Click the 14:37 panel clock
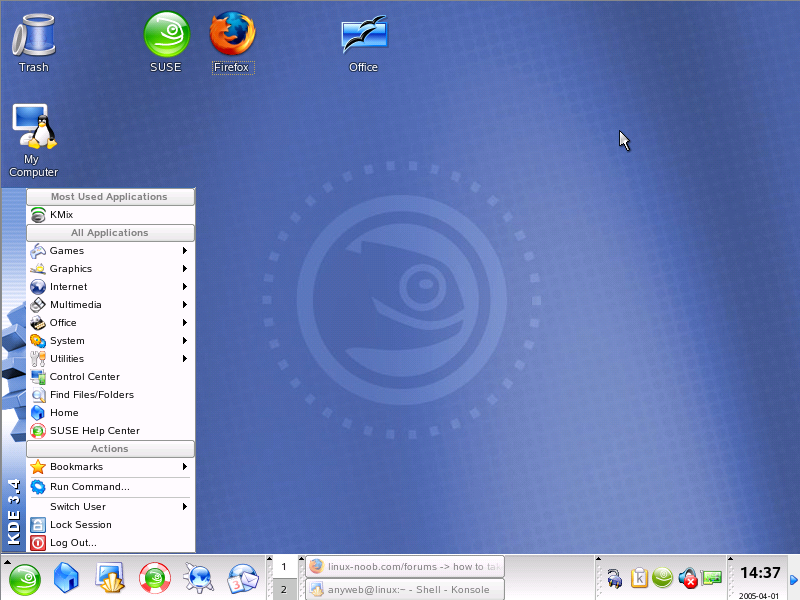The height and width of the screenshot is (600, 800). 760,573
